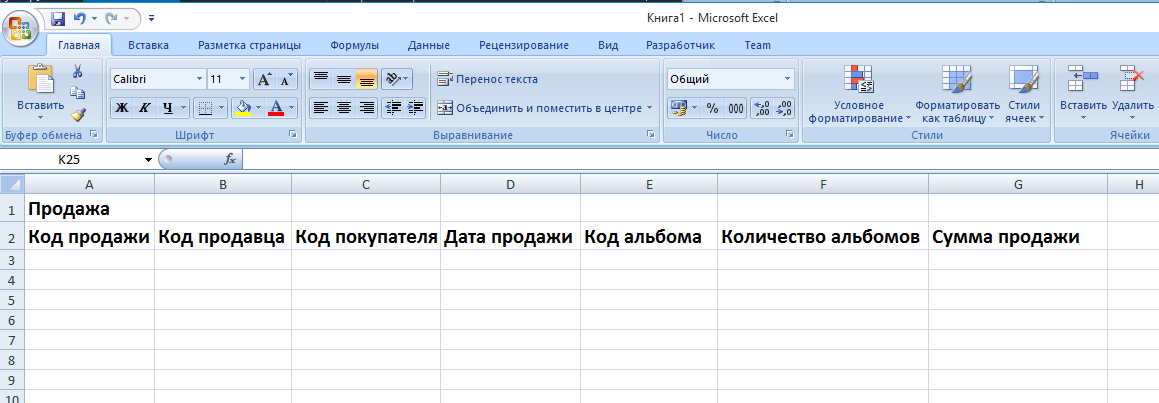The height and width of the screenshot is (403, 1159).
Task: Open the Формулы tab
Action: [x=355, y=45]
